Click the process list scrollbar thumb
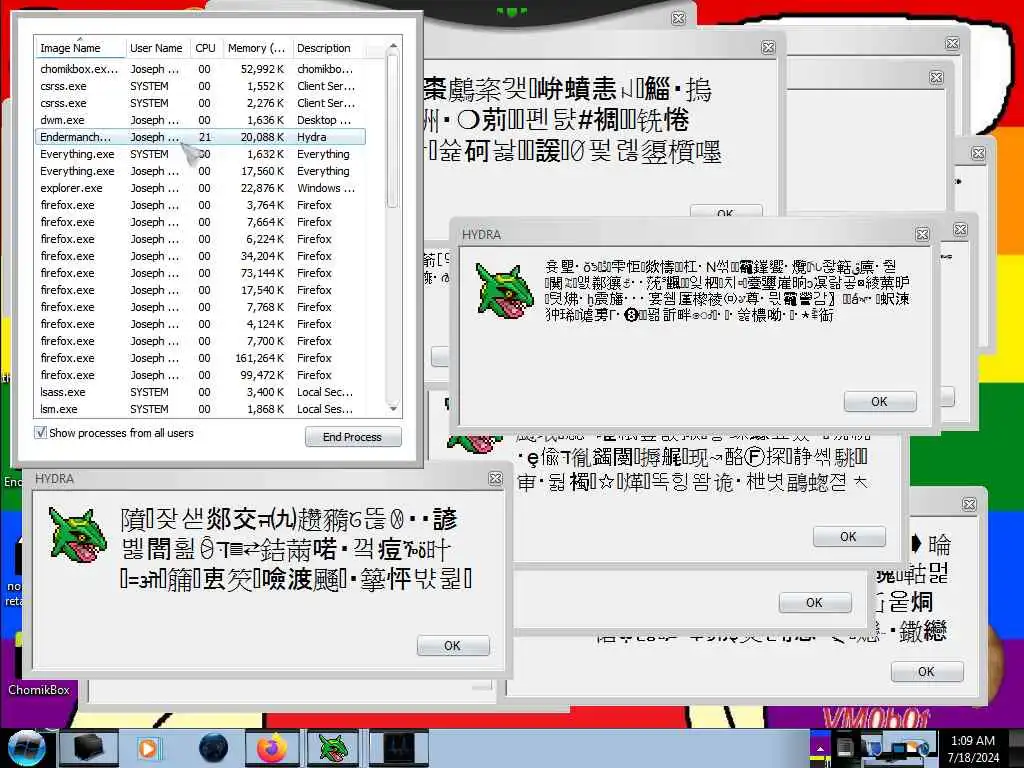 [393, 131]
